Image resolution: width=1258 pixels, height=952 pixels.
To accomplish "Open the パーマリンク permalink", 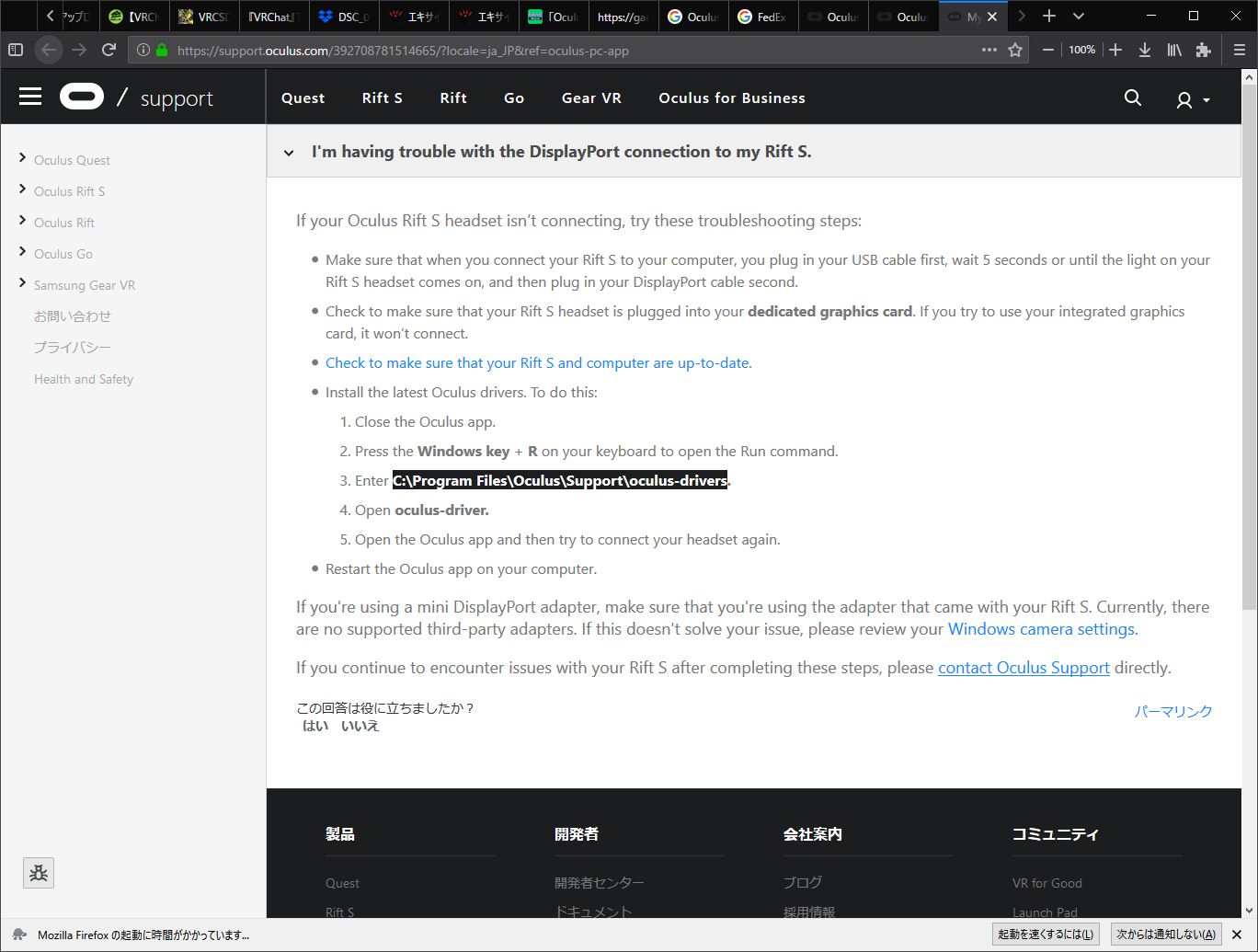I will point(1173,711).
